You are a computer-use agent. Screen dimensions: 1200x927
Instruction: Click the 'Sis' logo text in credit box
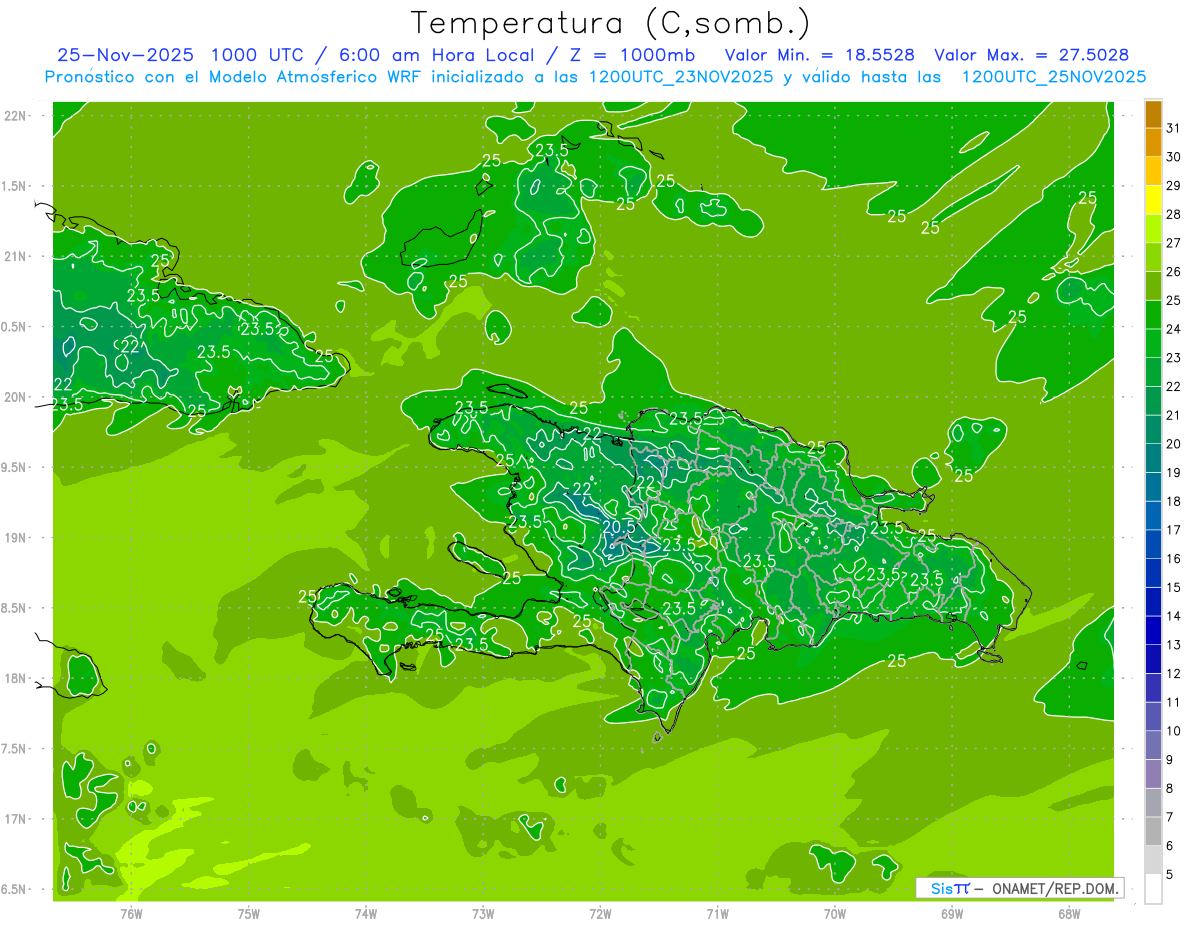tap(941, 888)
